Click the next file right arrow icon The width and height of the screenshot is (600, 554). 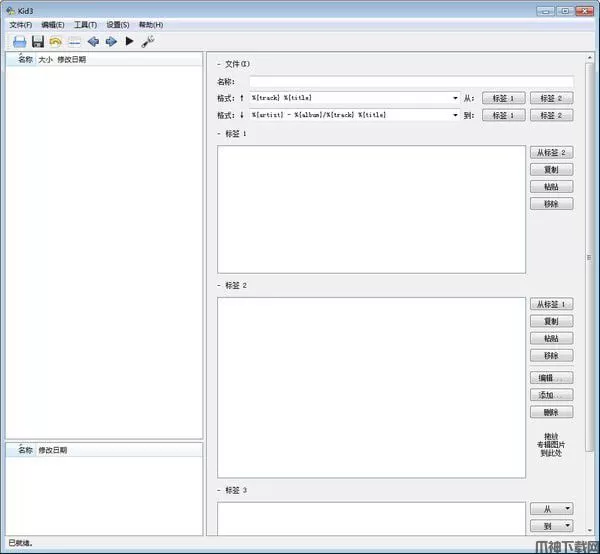(x=111, y=41)
